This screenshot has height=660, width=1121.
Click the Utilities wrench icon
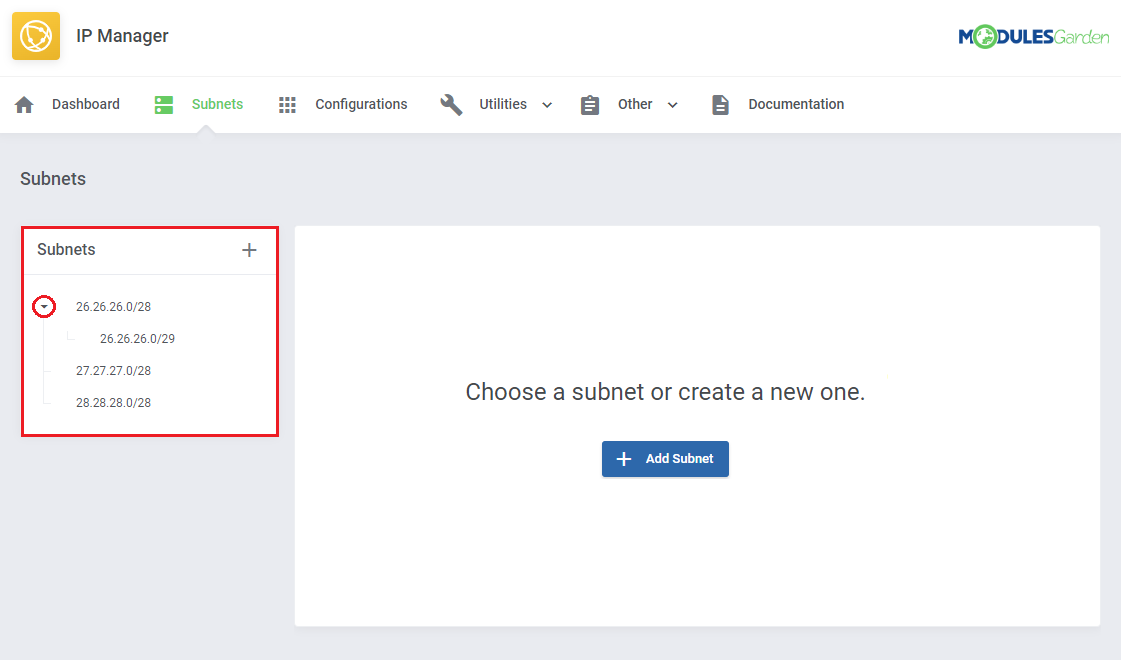click(x=451, y=104)
